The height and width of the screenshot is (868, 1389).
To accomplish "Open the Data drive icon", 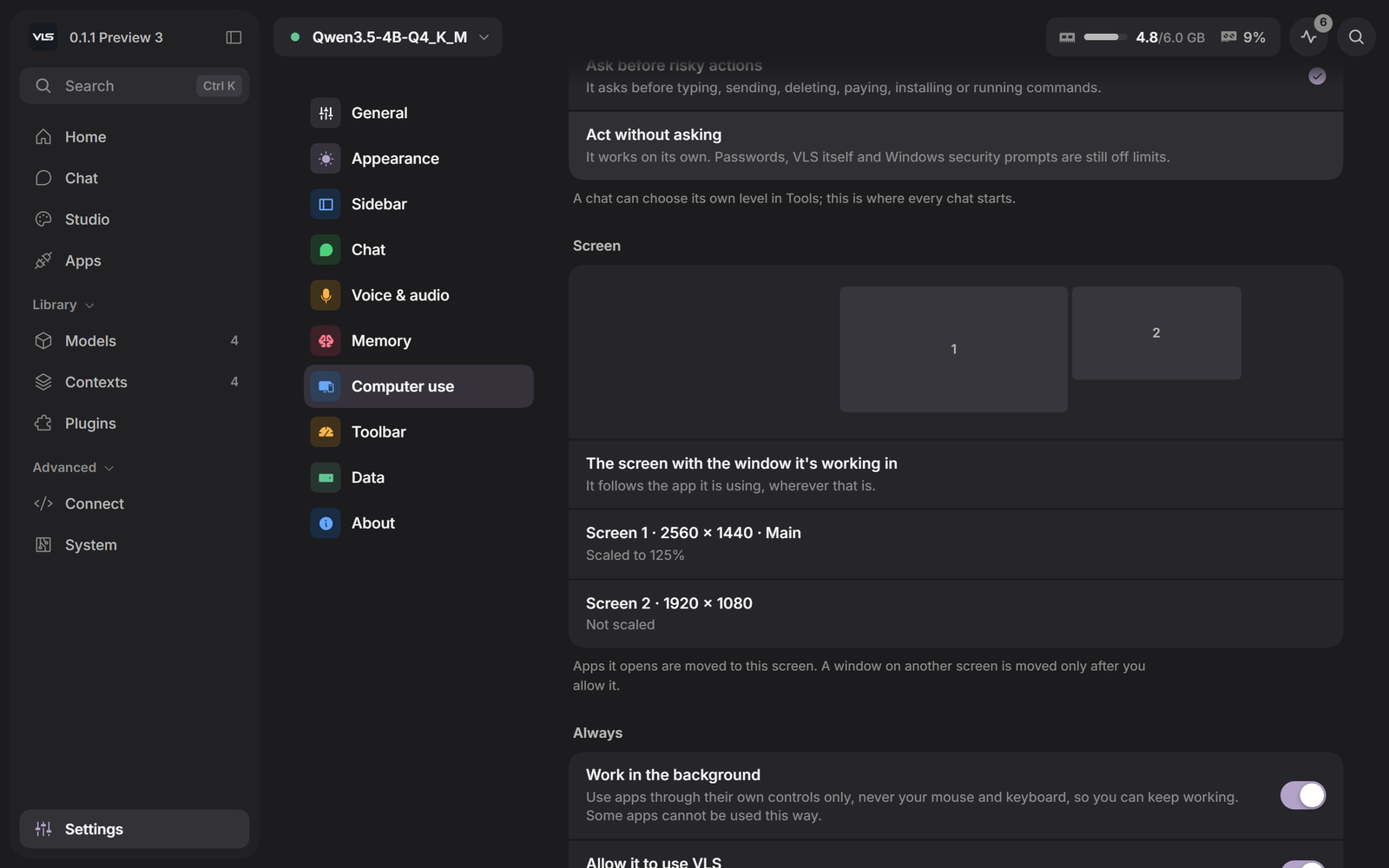I will 326,477.
